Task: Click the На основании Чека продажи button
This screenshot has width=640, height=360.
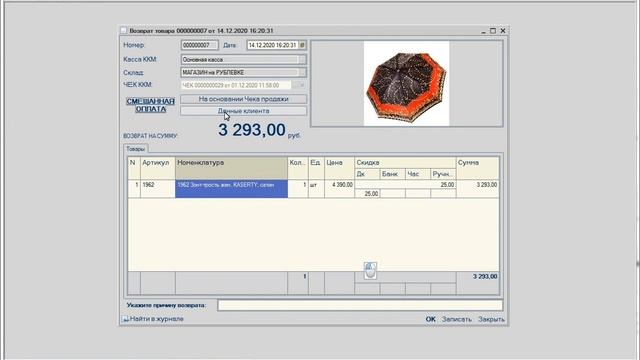Action: pos(243,99)
